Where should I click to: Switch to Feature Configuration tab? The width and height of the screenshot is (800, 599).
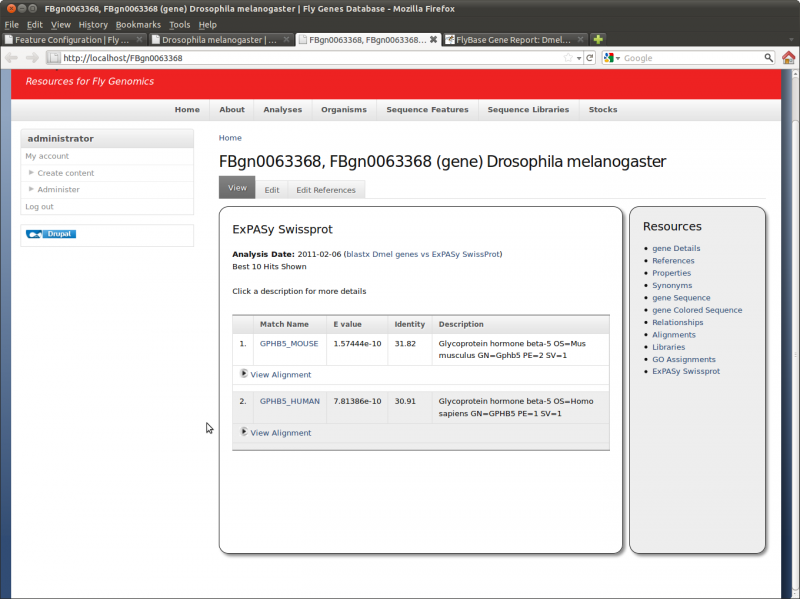pyautogui.click(x=74, y=39)
